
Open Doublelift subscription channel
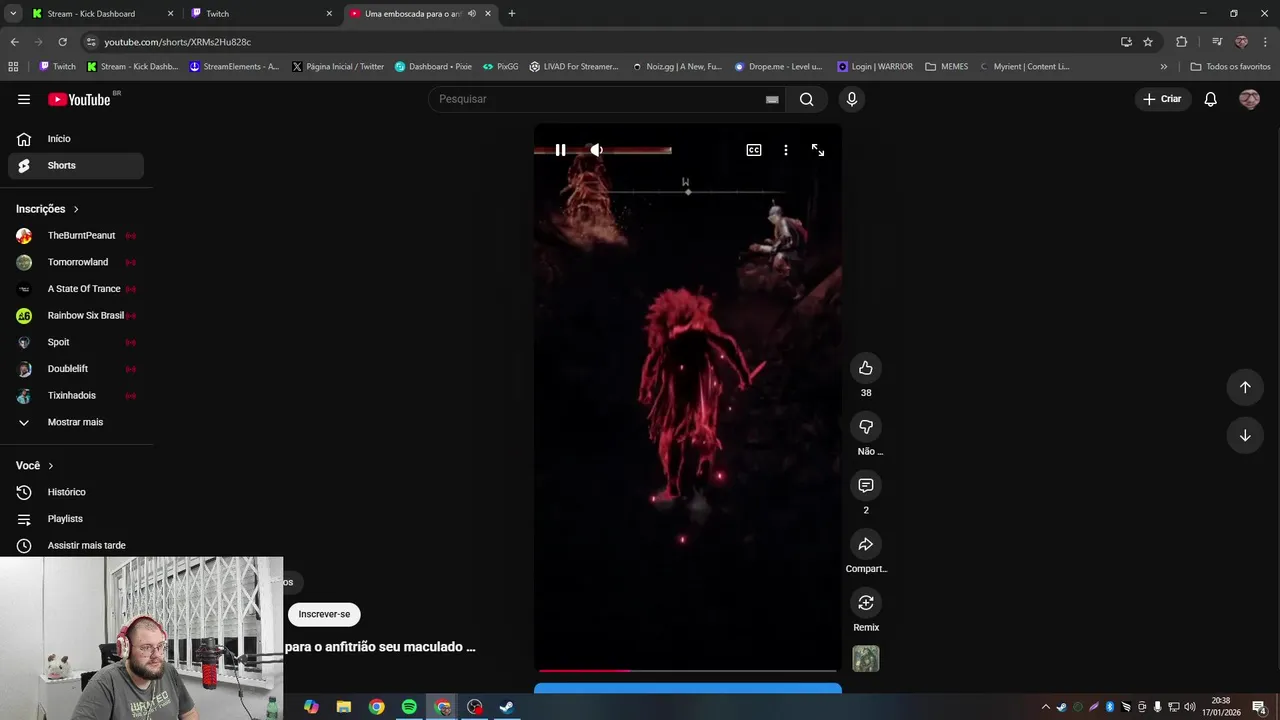(x=76, y=369)
